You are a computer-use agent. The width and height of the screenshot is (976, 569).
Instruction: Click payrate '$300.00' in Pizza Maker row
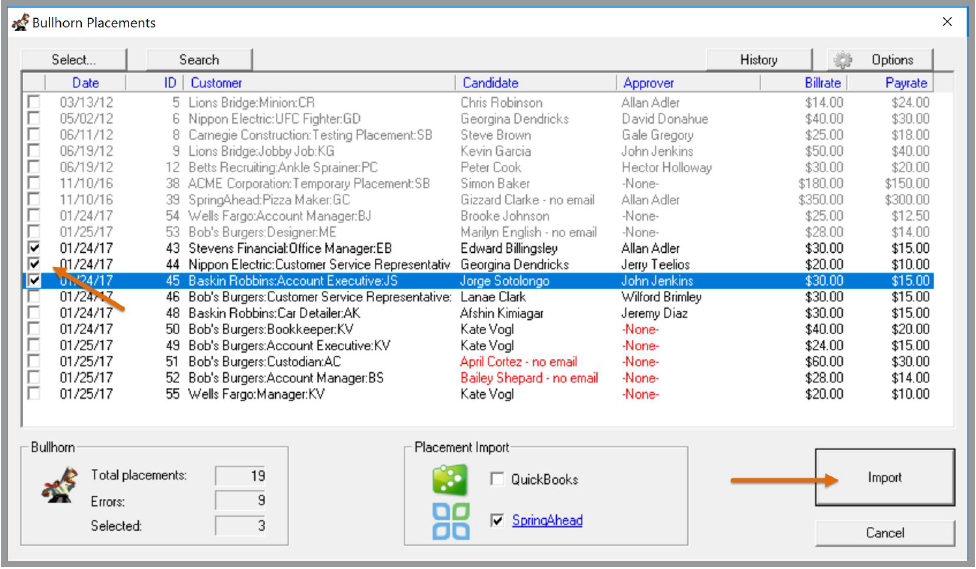coord(907,199)
